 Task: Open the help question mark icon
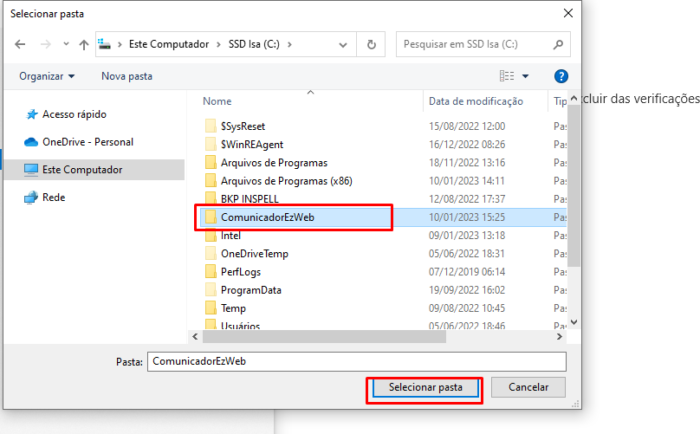(561, 76)
